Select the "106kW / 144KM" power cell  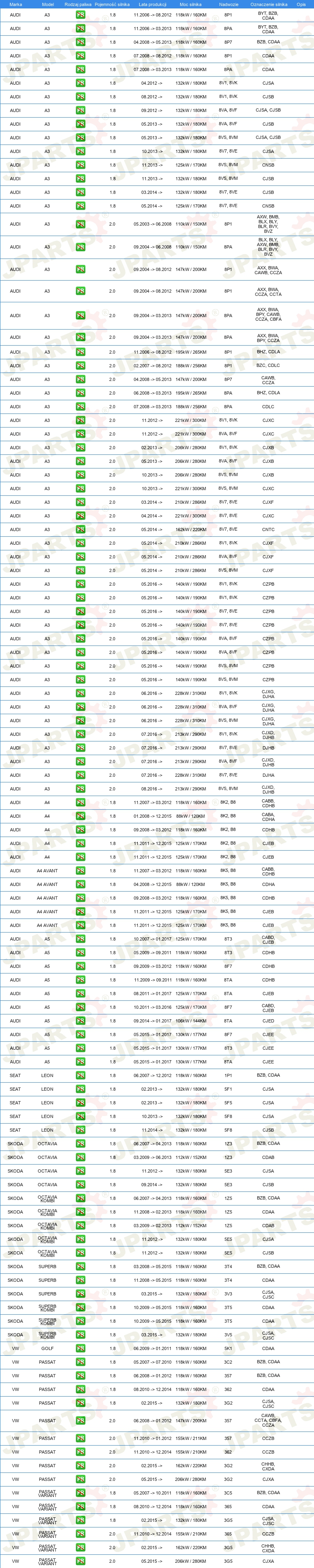(190, 1021)
